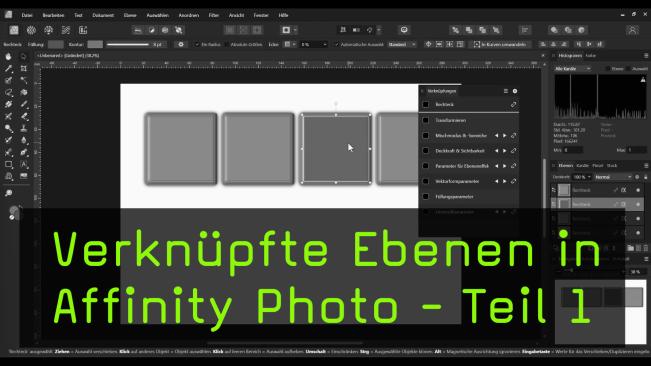Open Histogramm panel options menu icon

tap(646, 55)
